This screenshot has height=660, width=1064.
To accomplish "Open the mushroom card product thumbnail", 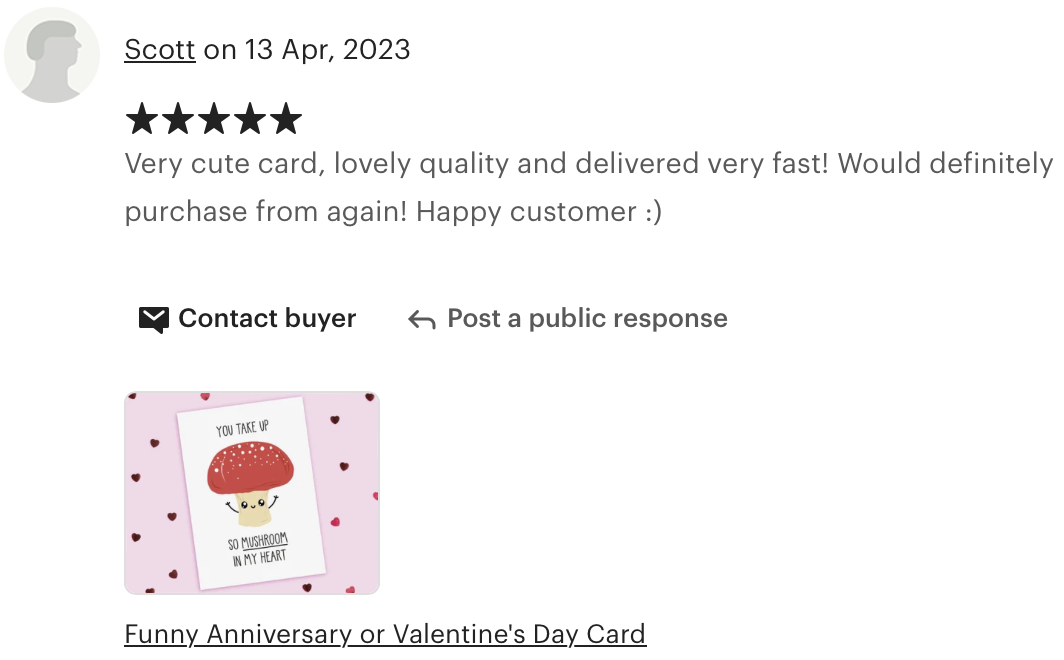I will coord(252,493).
